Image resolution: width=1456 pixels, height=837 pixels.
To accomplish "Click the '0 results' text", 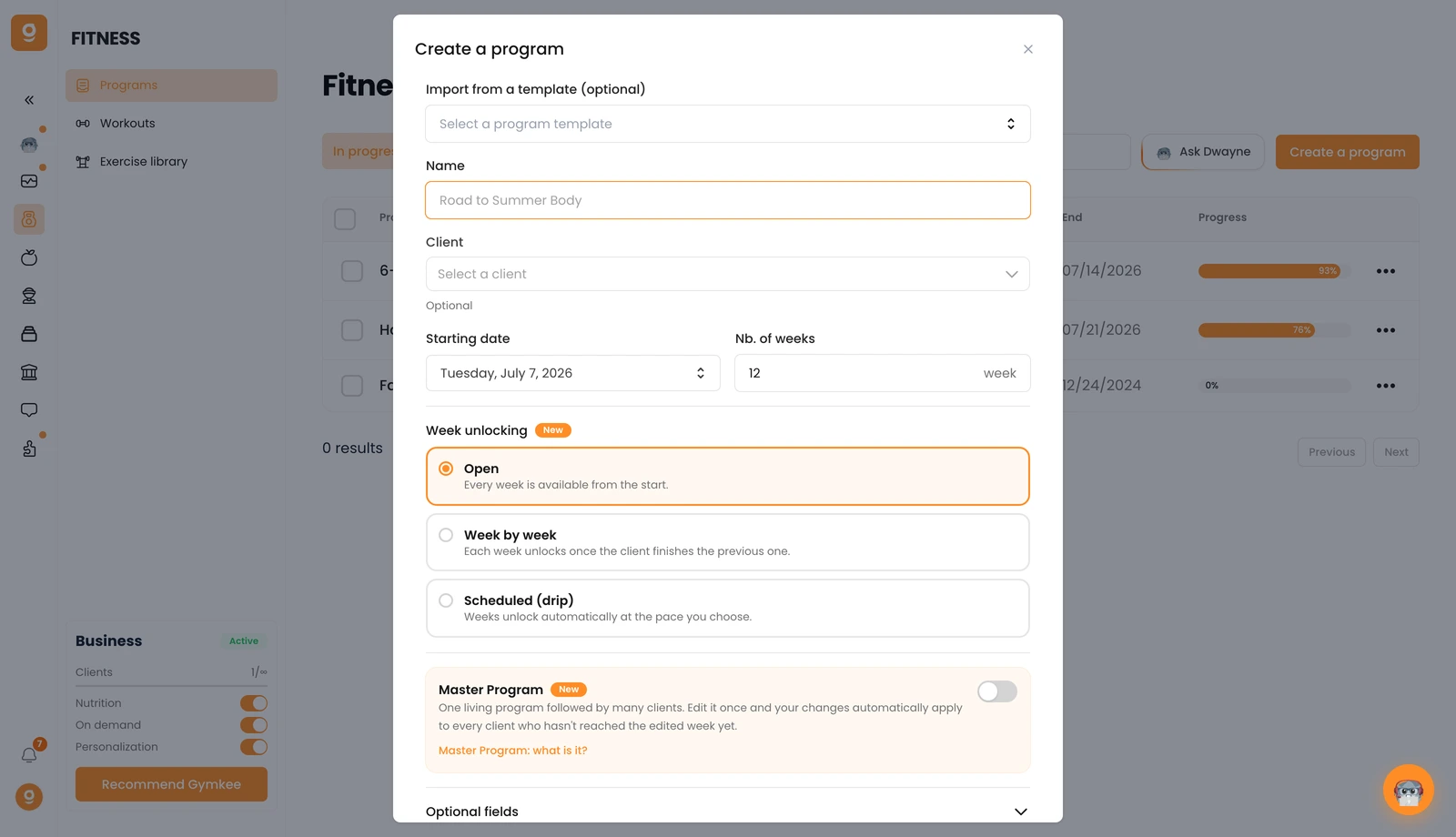I will coord(353,449).
